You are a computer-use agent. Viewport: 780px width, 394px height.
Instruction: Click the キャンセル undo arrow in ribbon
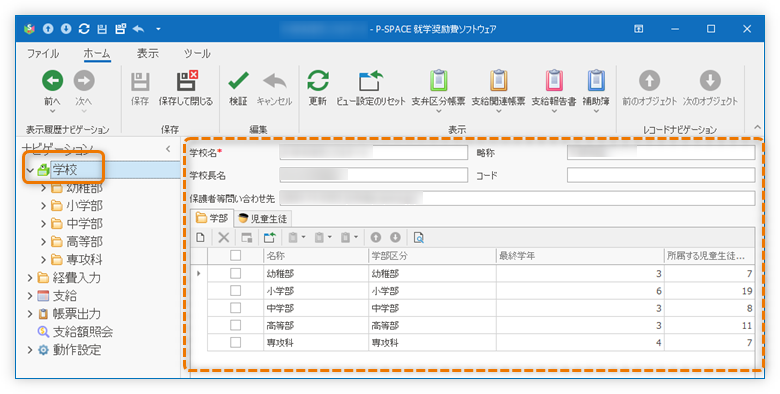click(x=274, y=81)
